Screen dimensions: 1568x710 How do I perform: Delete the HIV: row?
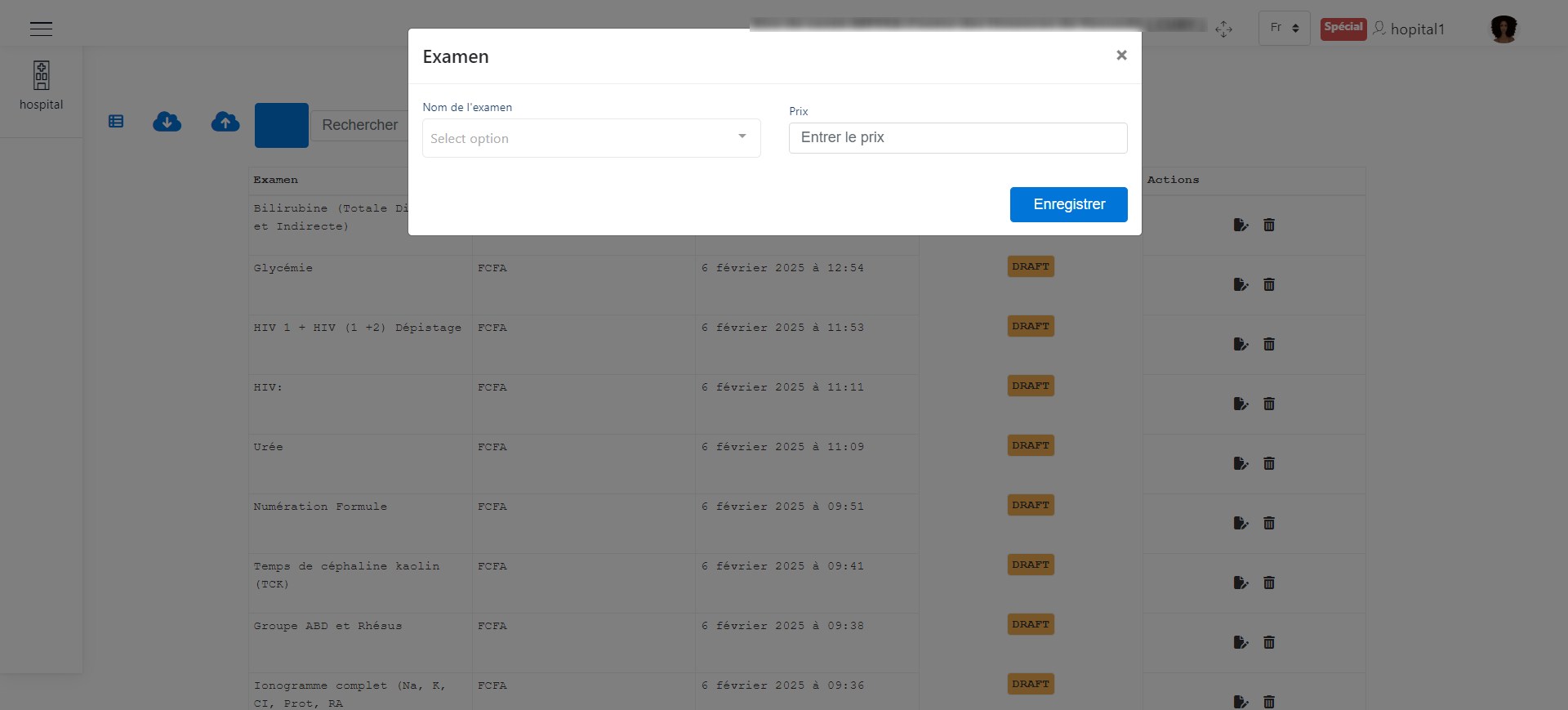[x=1269, y=404]
